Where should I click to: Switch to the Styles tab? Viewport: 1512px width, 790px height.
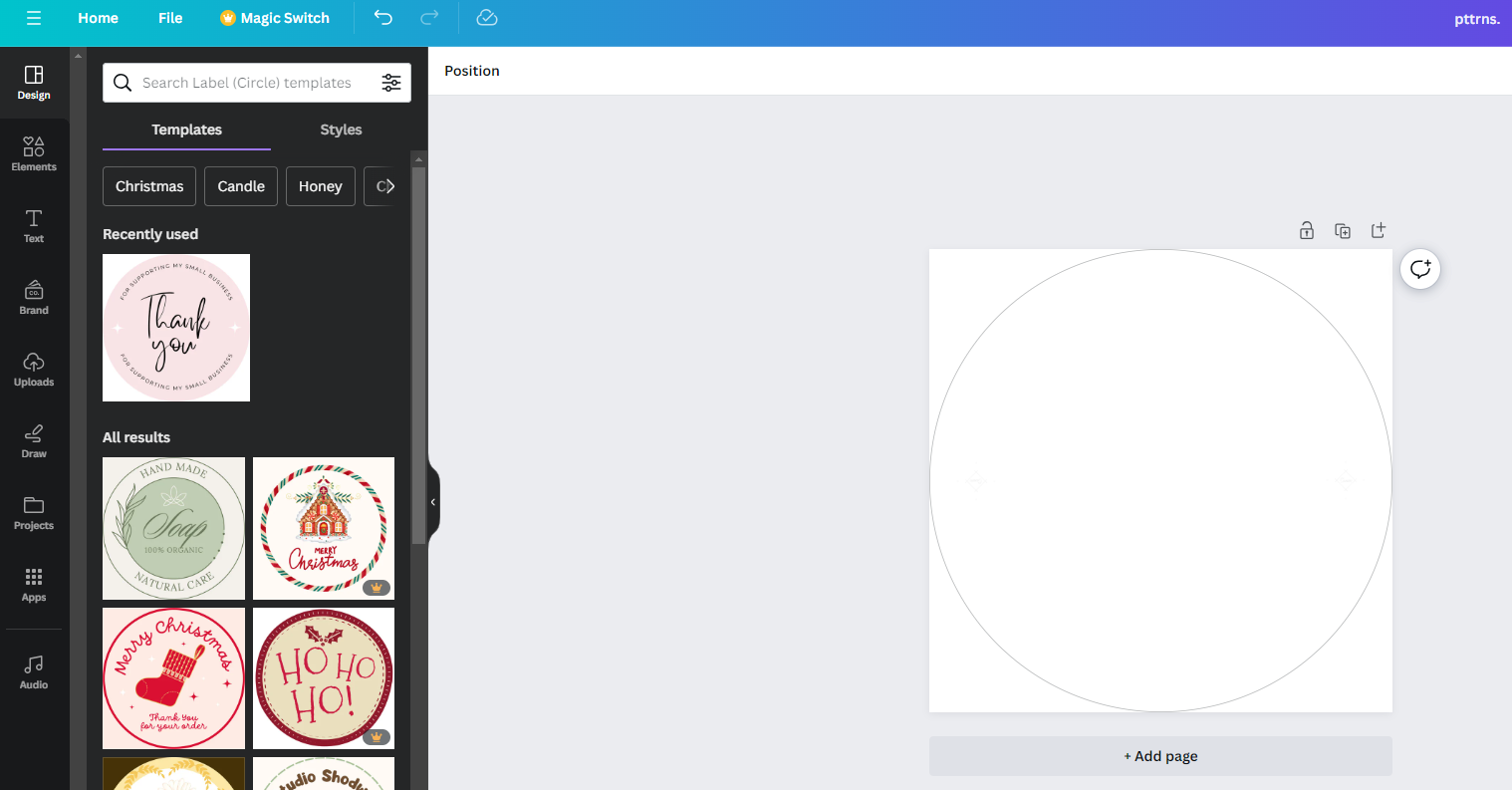click(x=341, y=130)
